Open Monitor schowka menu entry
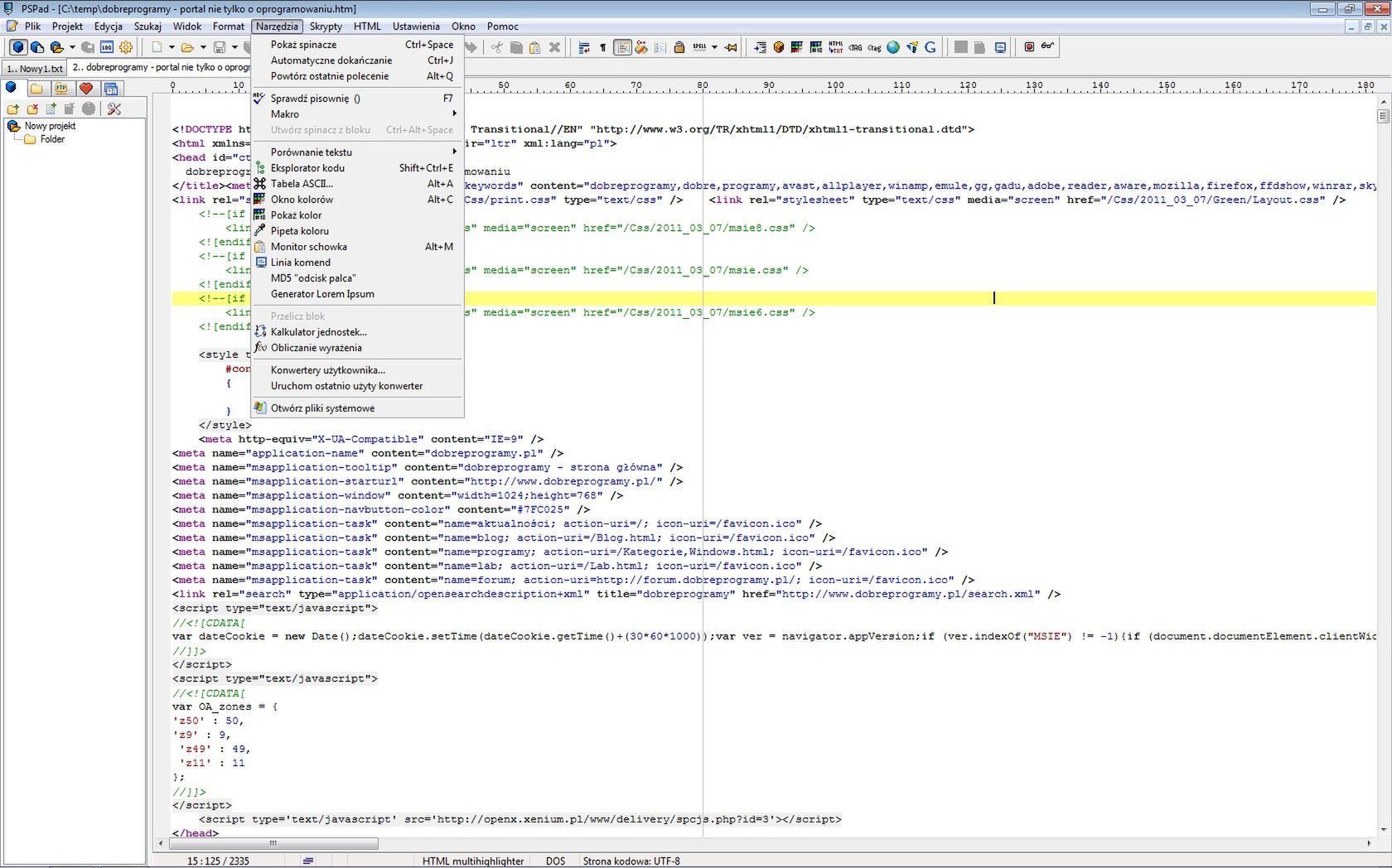The image size is (1392, 868). tap(357, 247)
